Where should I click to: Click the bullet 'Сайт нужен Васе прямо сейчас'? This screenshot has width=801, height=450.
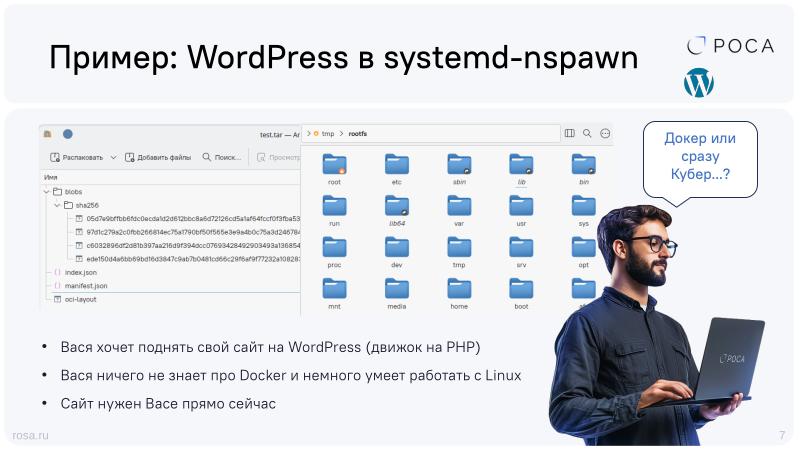tap(168, 404)
